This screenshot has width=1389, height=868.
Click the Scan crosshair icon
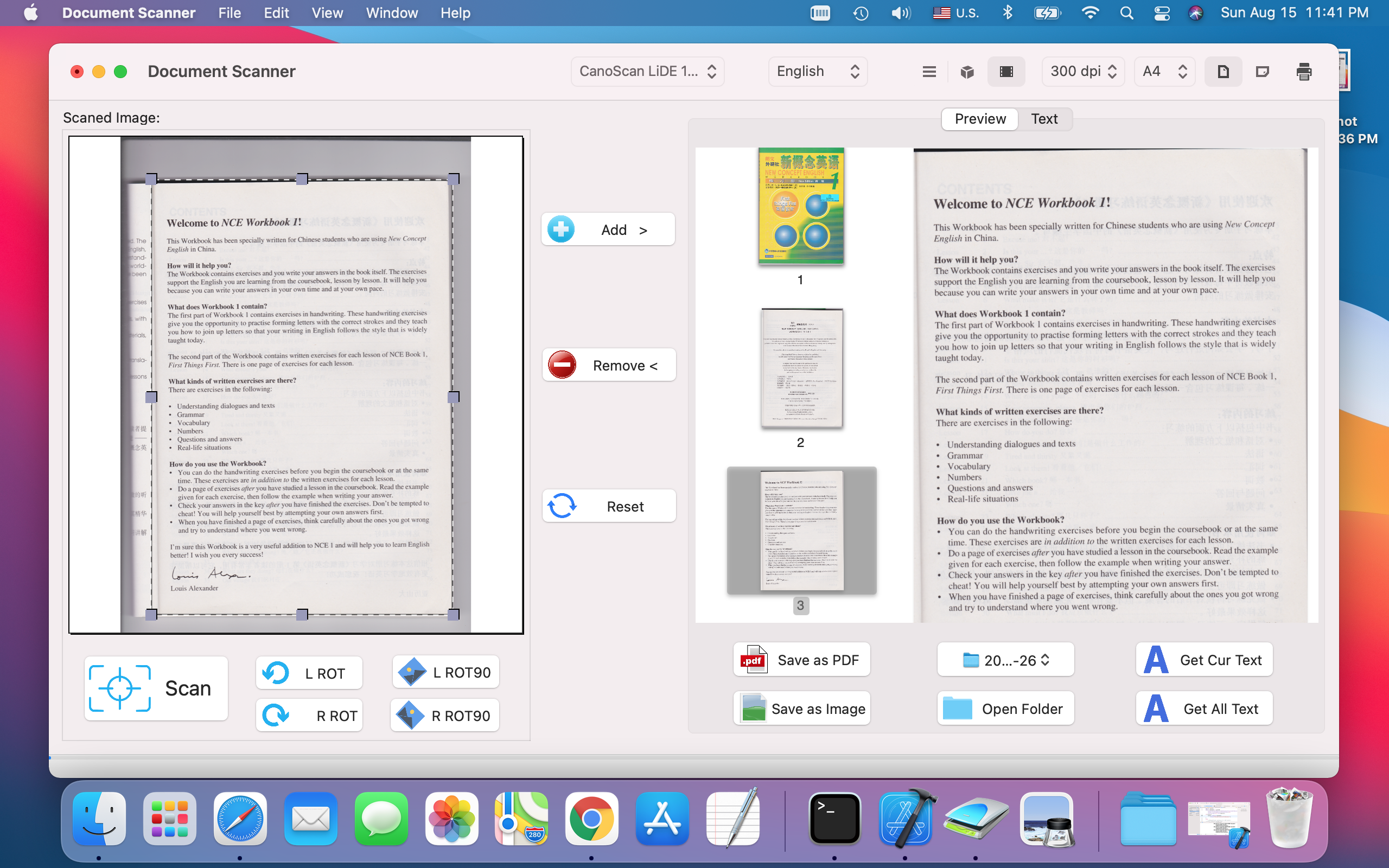(x=120, y=688)
